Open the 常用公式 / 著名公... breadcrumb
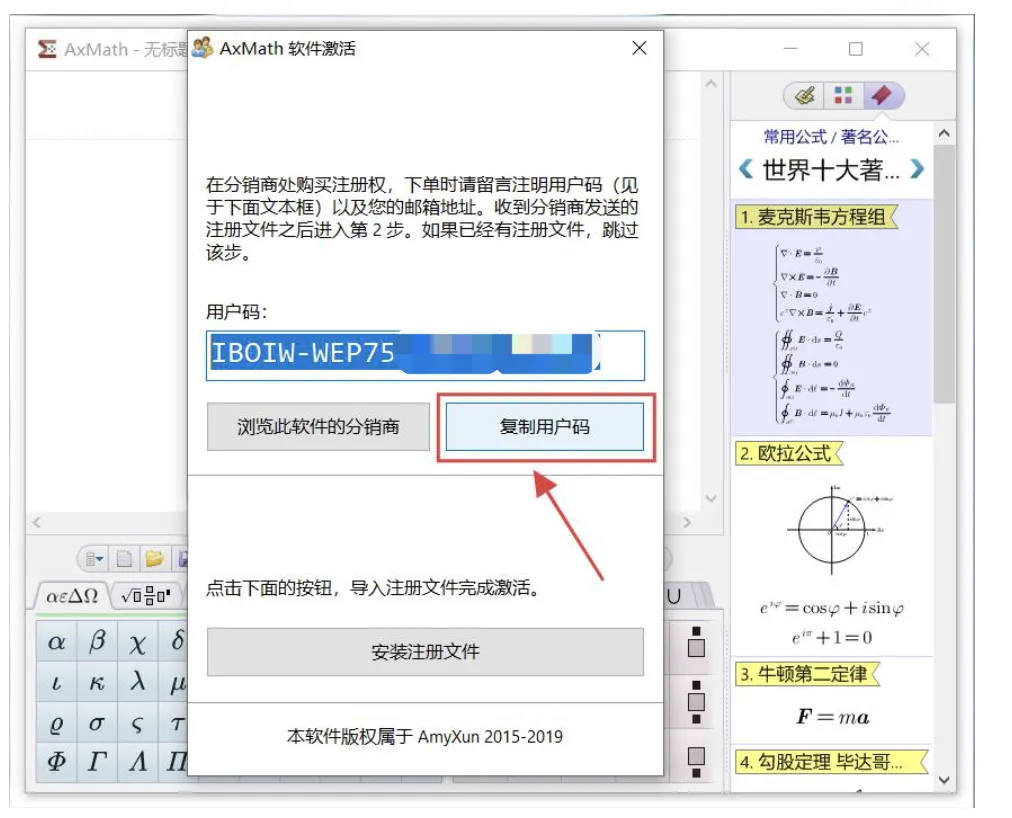 [x=831, y=137]
